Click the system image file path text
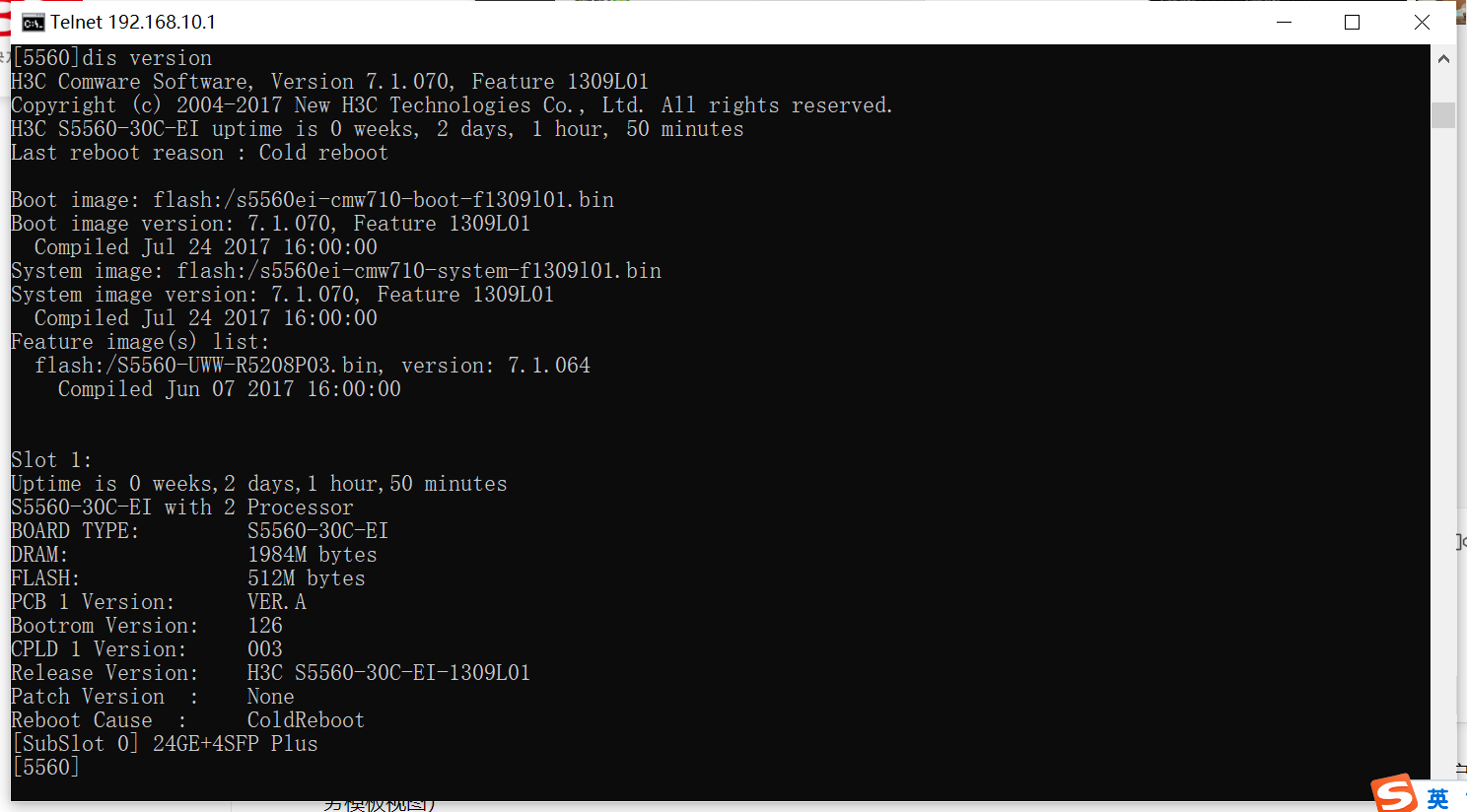The height and width of the screenshot is (812, 1467). pyautogui.click(x=419, y=271)
